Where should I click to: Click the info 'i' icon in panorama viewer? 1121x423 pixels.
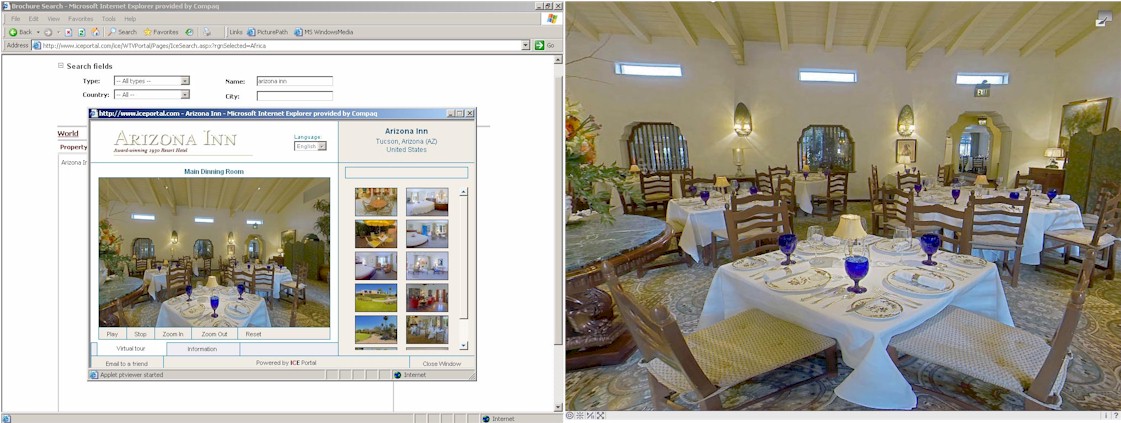pyautogui.click(x=1105, y=415)
